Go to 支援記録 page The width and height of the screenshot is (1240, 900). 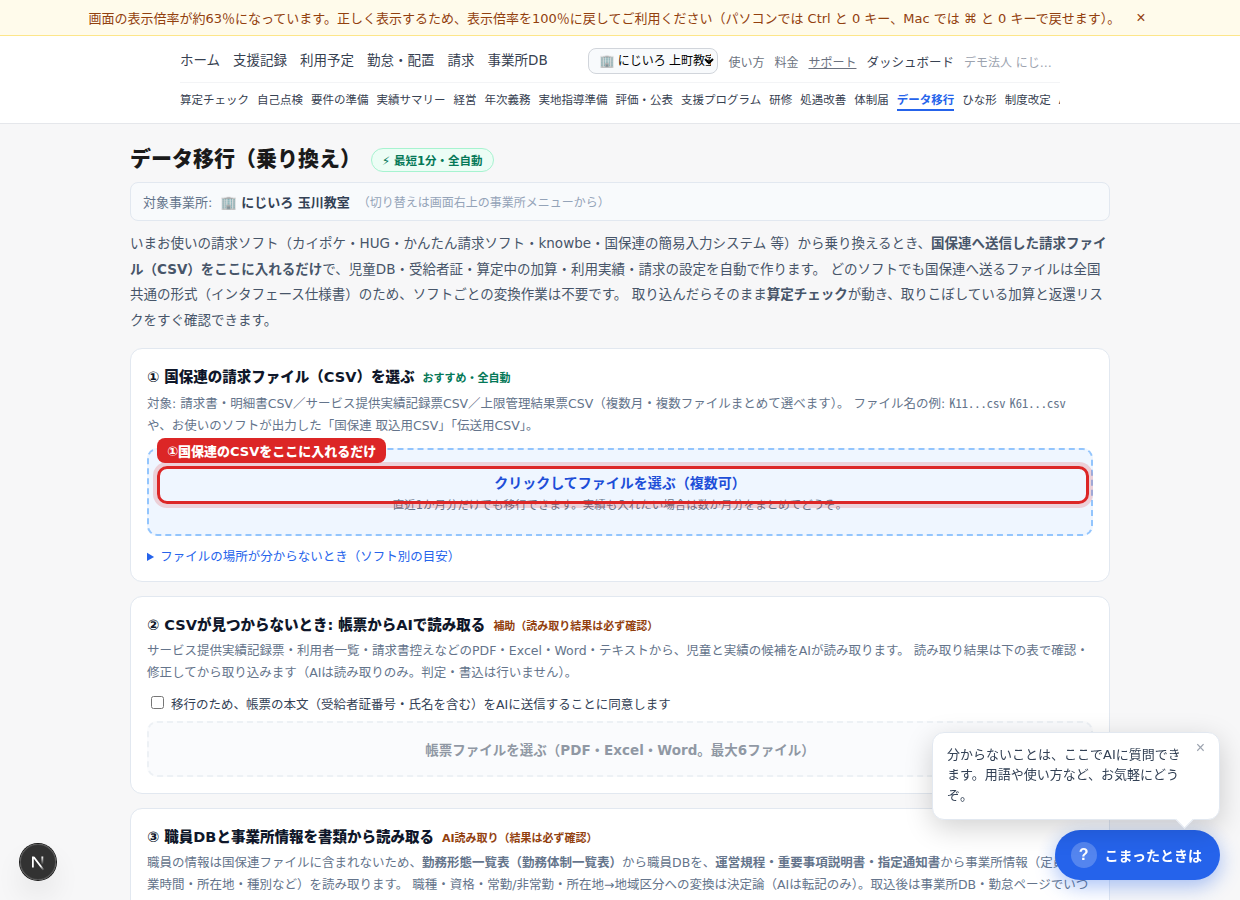click(260, 61)
